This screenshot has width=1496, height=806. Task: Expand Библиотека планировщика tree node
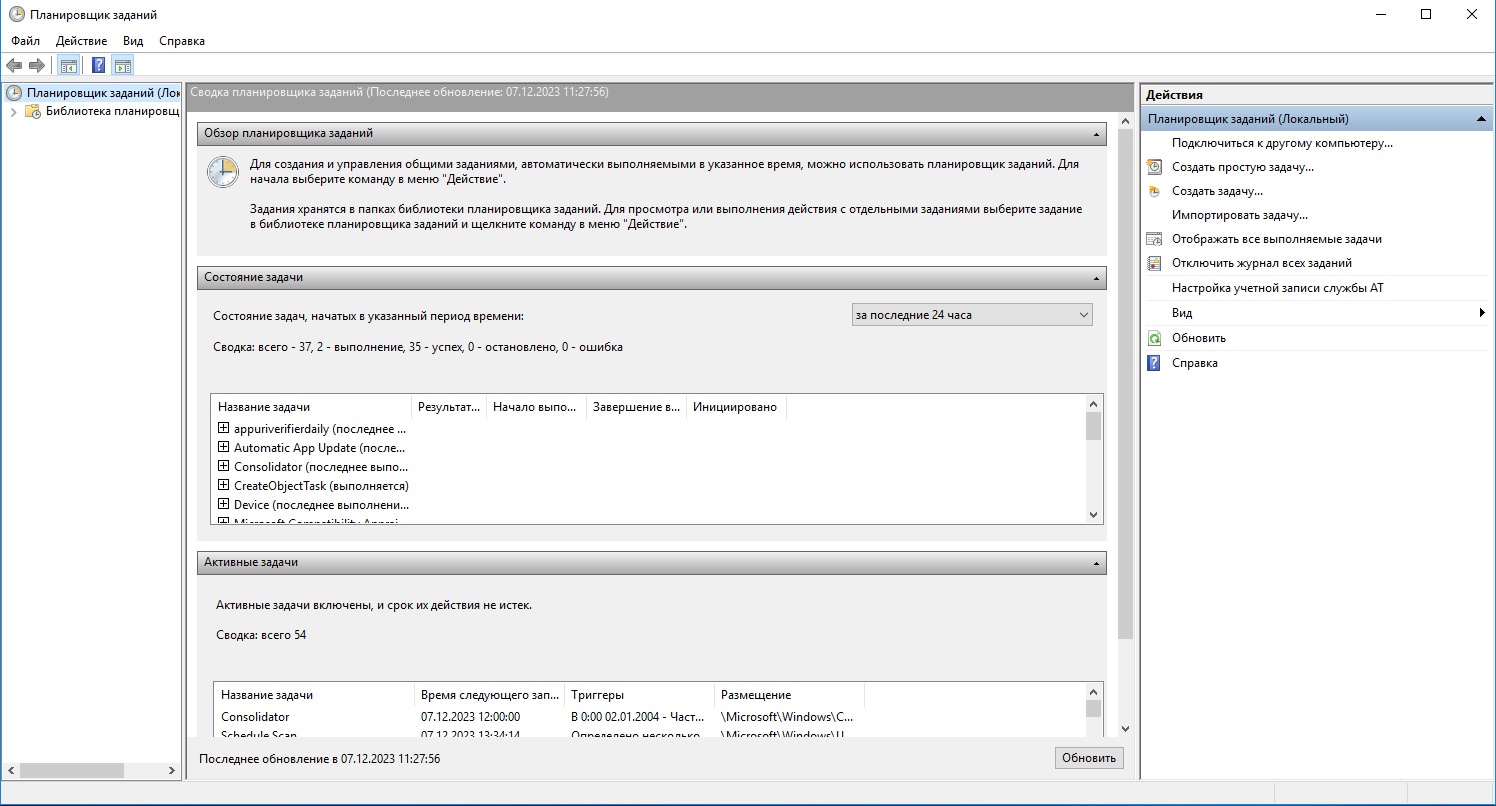14,111
